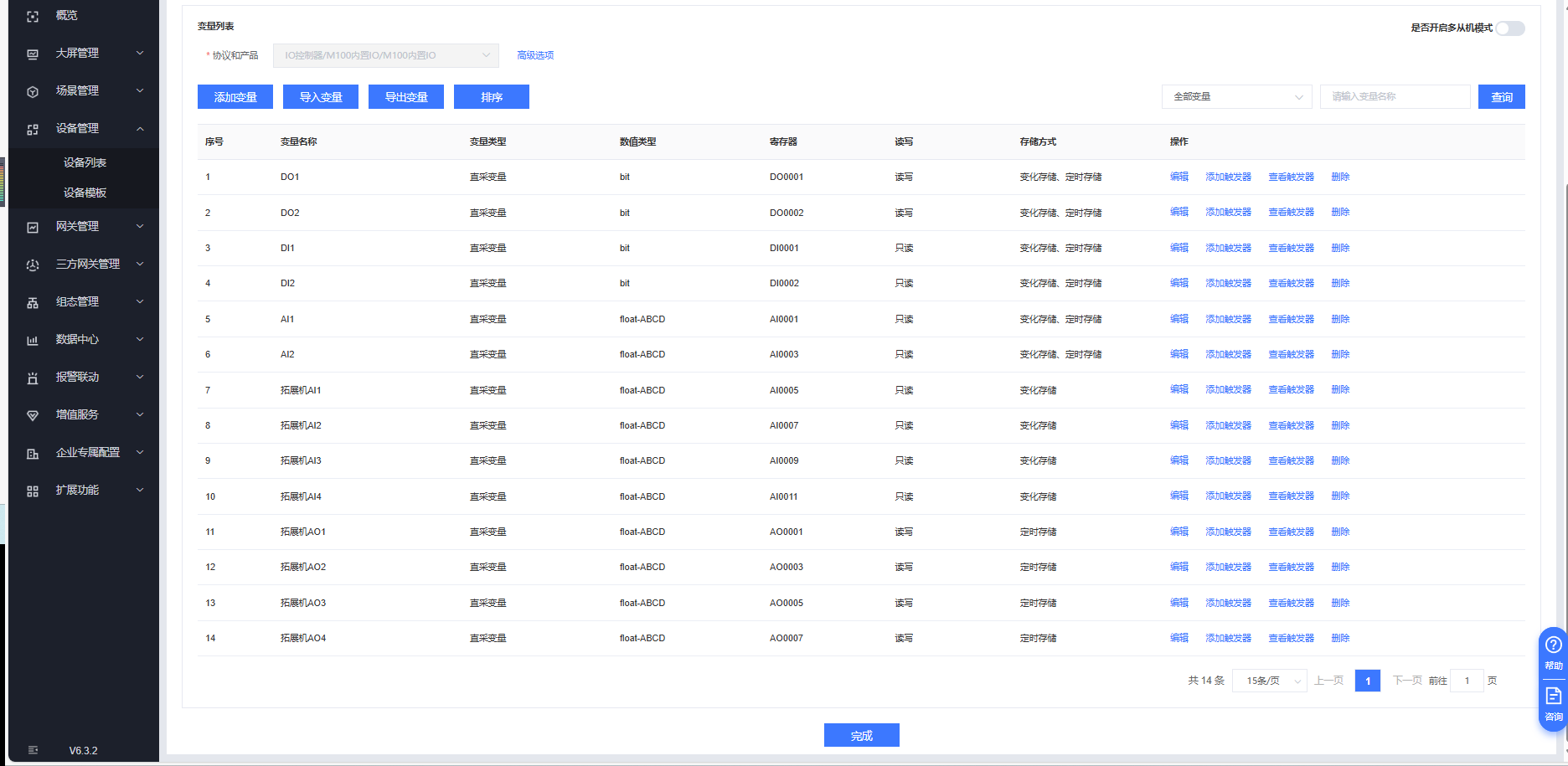Collapse the 设备管理 menu chevron
The width and height of the screenshot is (1568, 766).
tap(140, 129)
